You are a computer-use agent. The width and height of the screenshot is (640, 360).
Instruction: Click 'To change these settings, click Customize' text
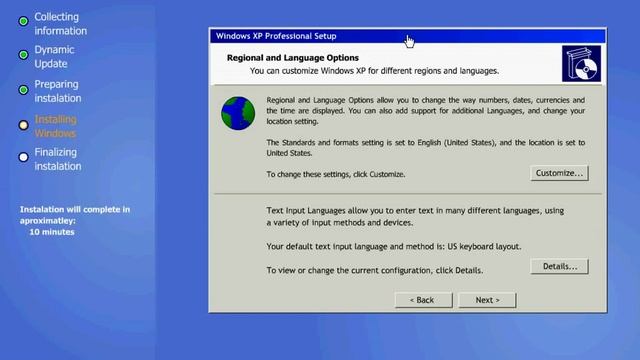click(x=336, y=174)
